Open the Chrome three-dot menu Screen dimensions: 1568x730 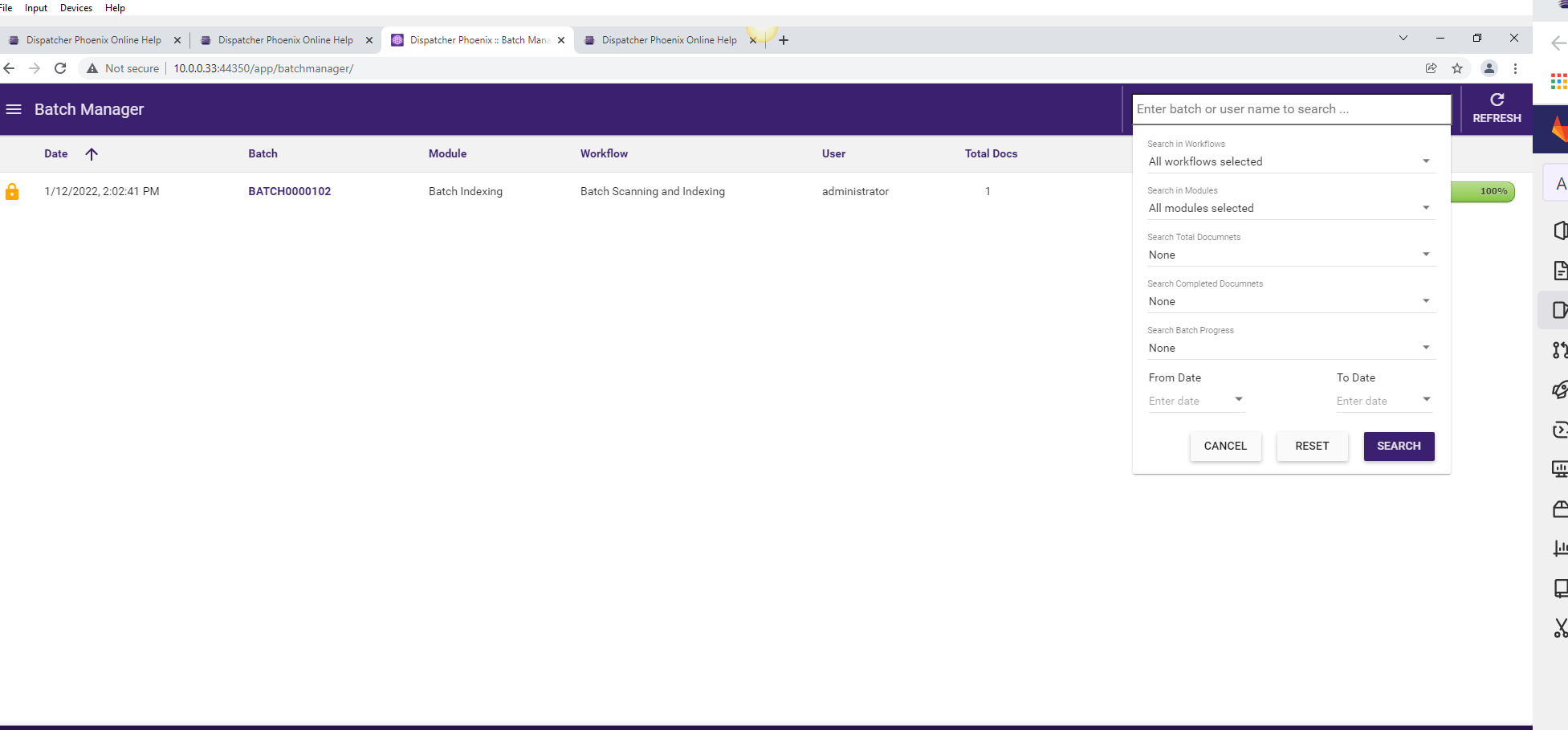(x=1515, y=68)
